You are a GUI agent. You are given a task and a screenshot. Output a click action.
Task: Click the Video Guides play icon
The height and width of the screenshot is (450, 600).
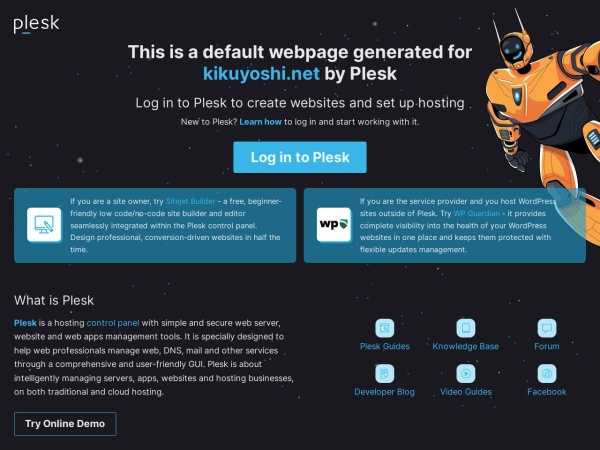(x=466, y=373)
